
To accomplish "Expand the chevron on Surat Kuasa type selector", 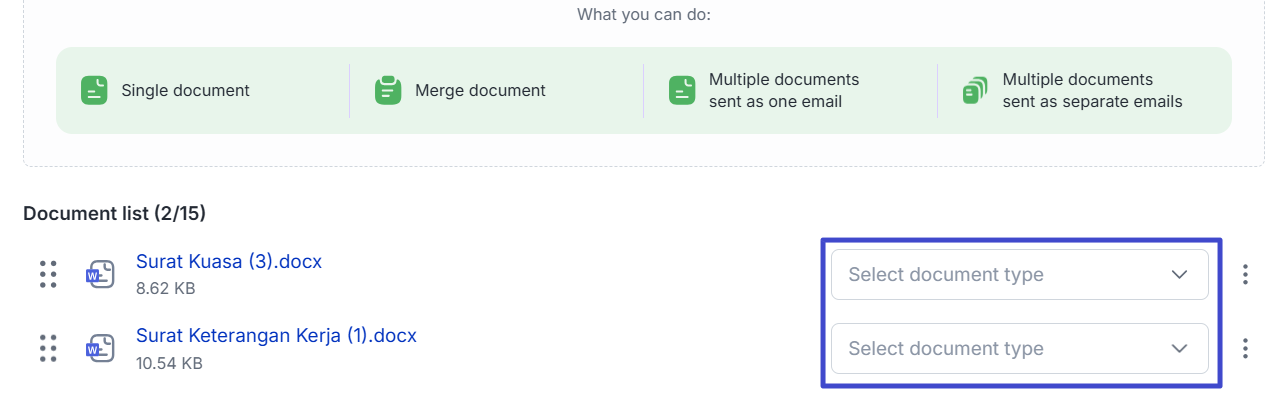I will tap(1180, 274).
